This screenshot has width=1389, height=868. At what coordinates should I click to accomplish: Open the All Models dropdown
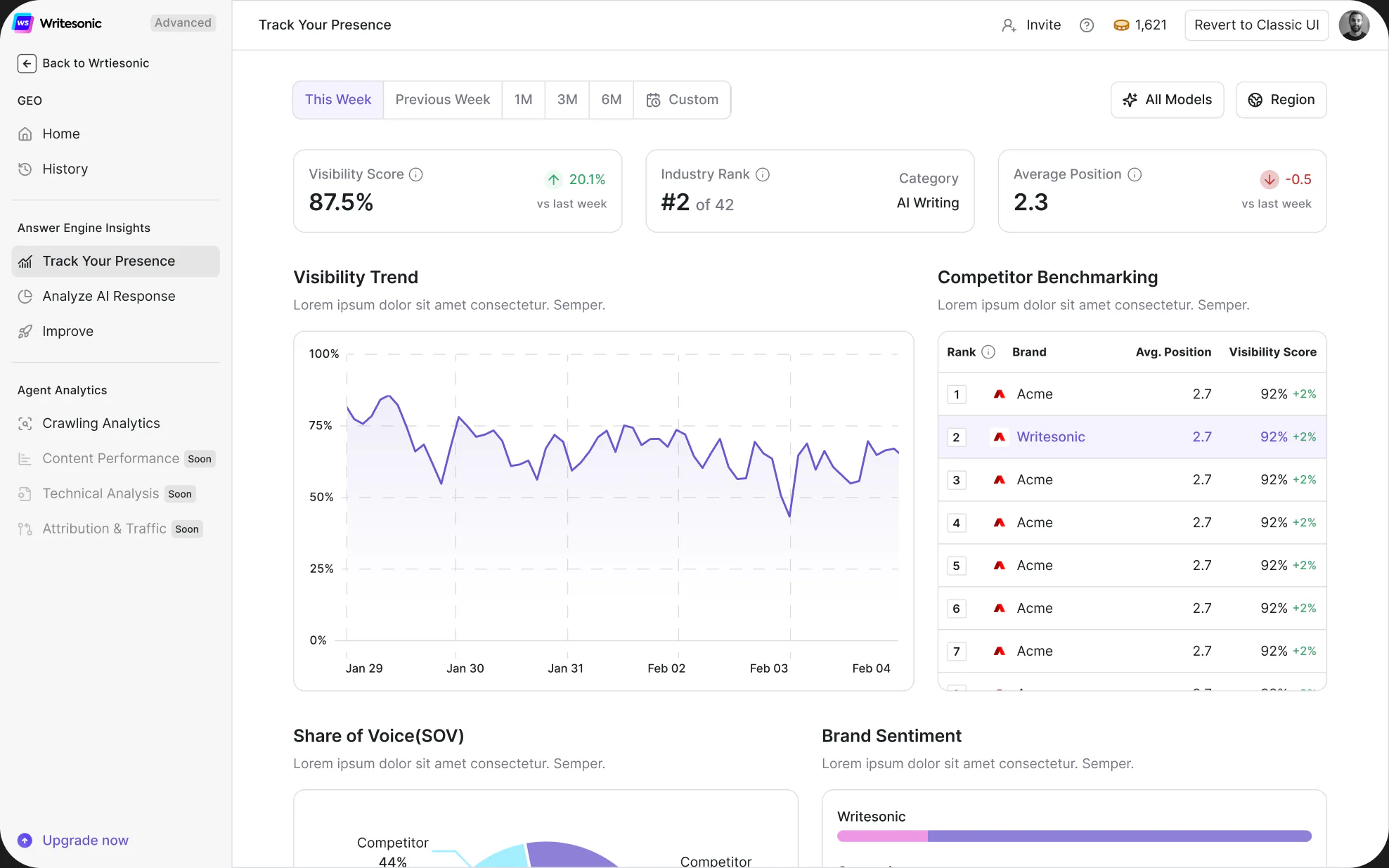[1168, 100]
